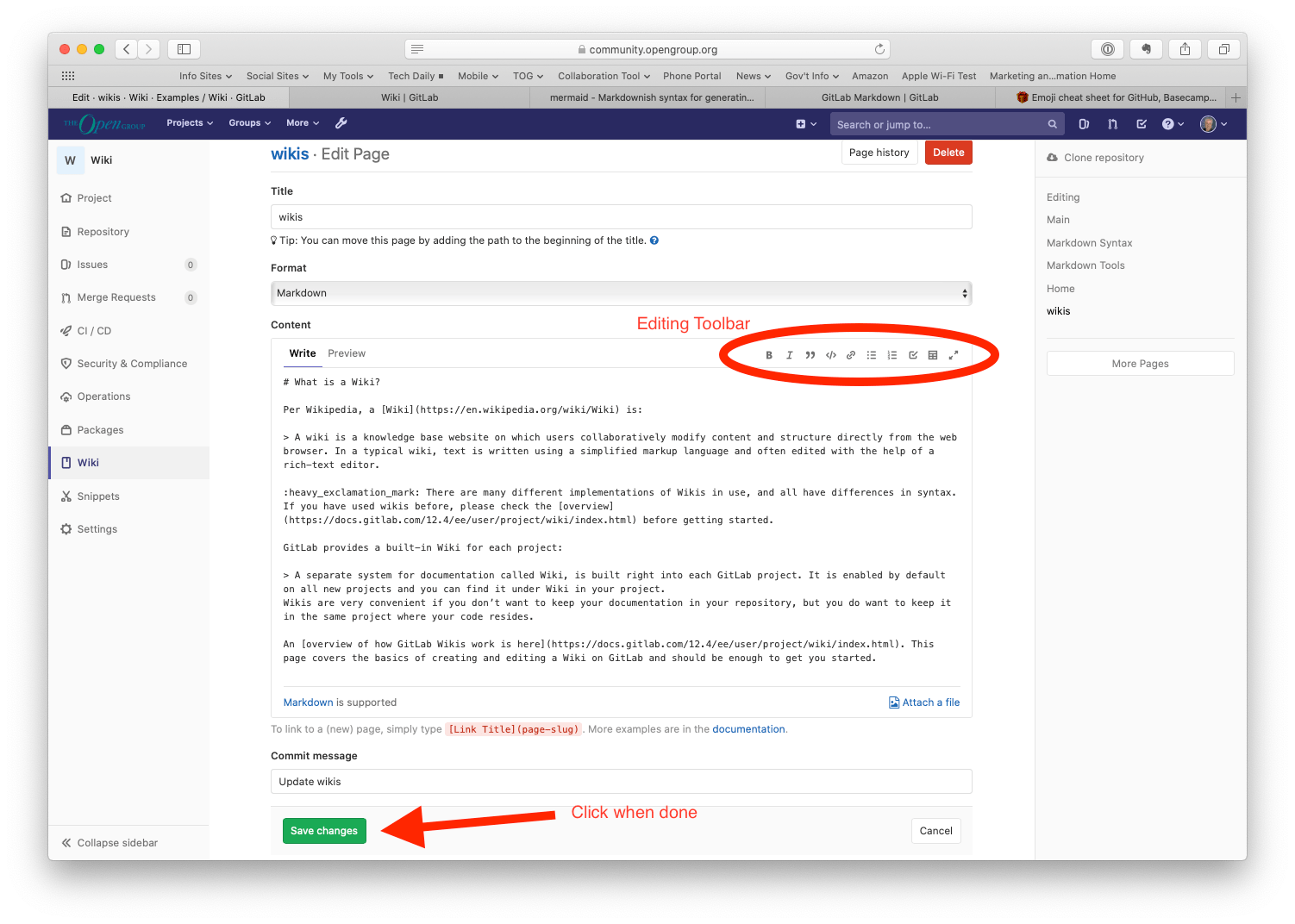Open the documentation link
Screen dimensions: 1295x924
click(748, 729)
